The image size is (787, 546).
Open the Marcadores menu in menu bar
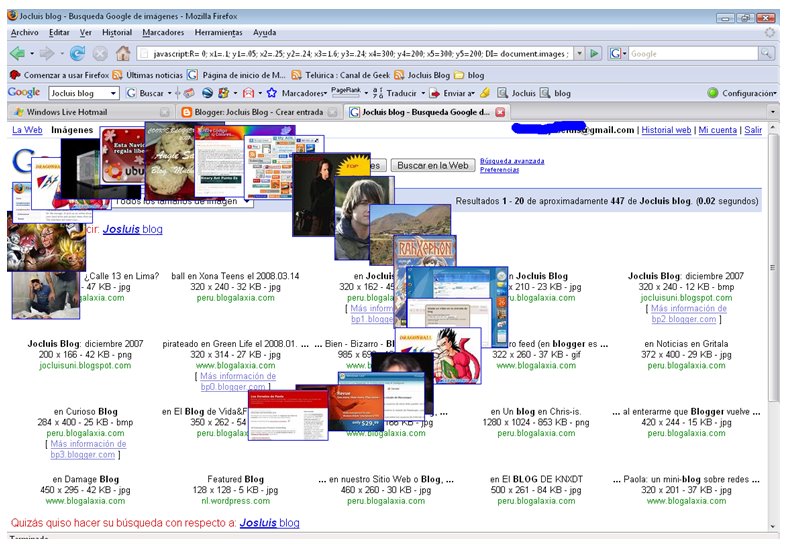163,32
